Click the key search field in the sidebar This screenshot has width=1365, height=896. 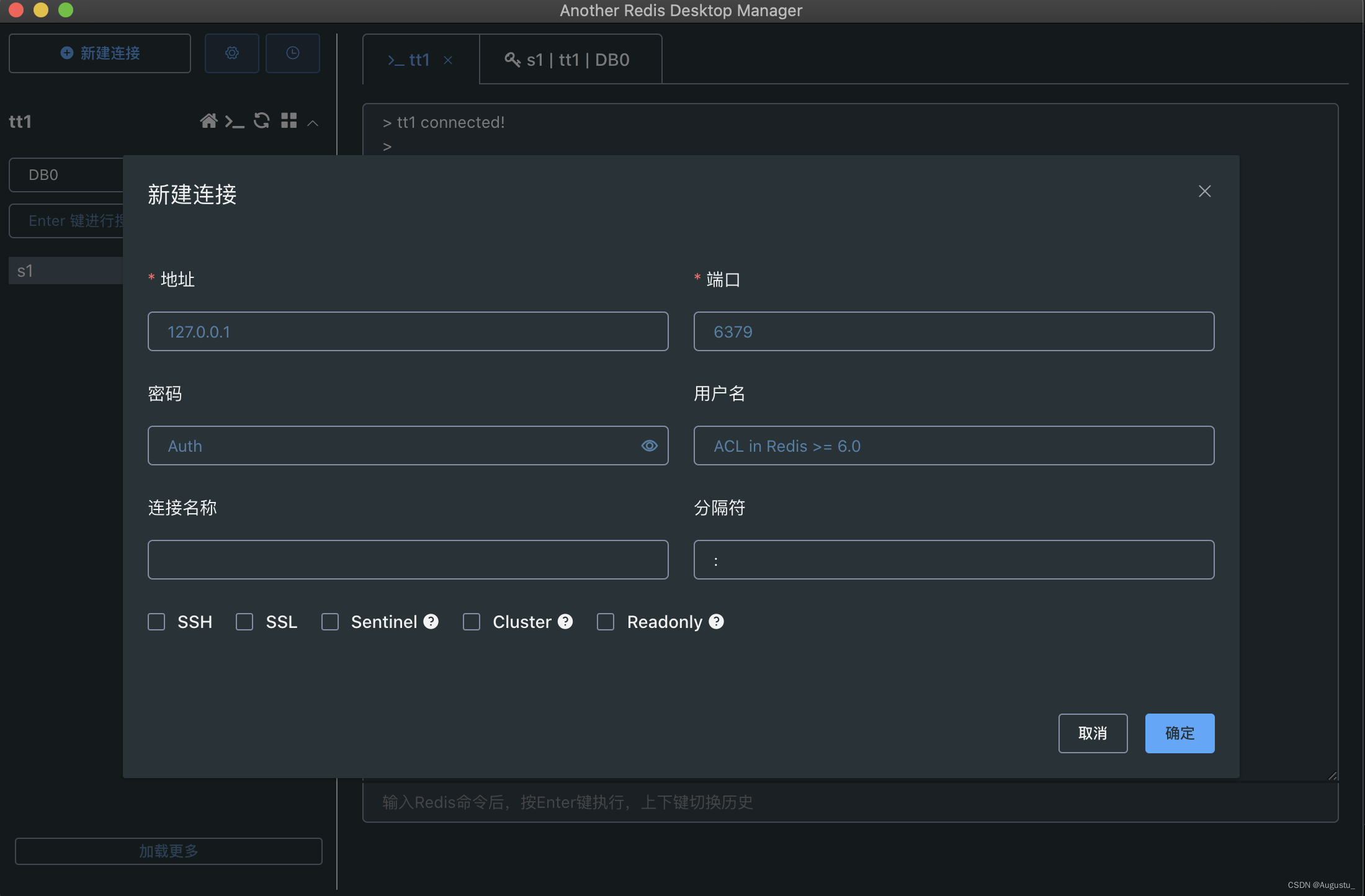pyautogui.click(x=66, y=221)
